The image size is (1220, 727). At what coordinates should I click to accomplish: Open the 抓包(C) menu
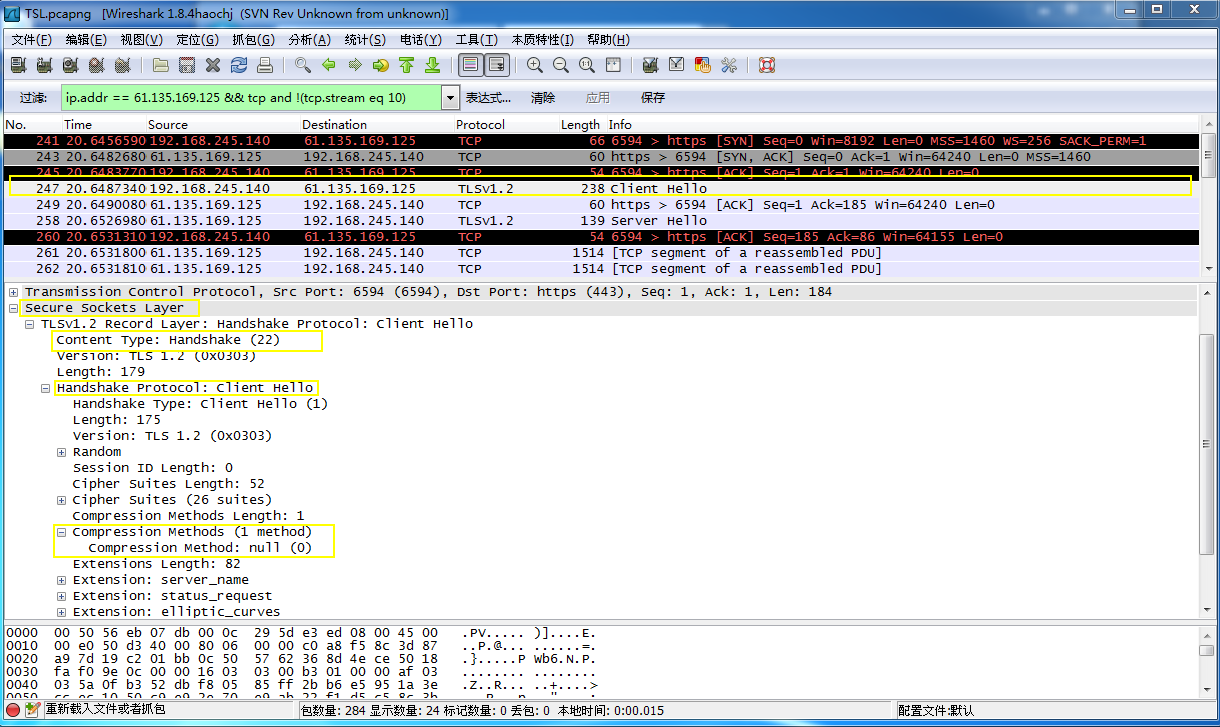[x=253, y=40]
